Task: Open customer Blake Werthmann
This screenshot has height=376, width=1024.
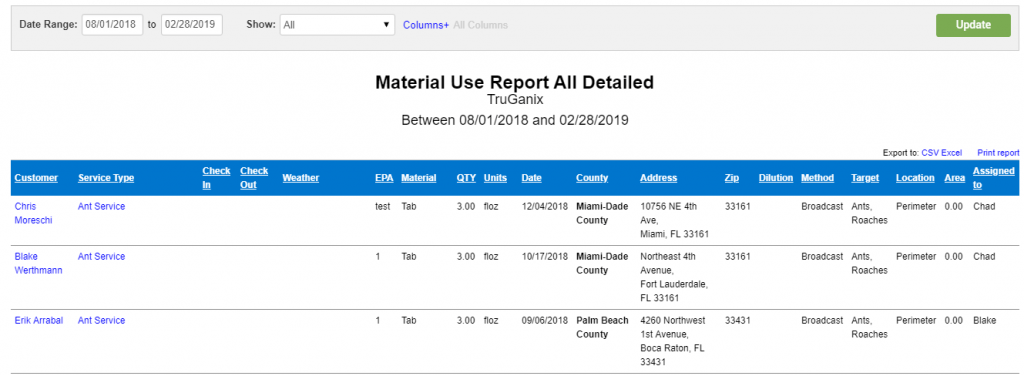Action: point(39,263)
